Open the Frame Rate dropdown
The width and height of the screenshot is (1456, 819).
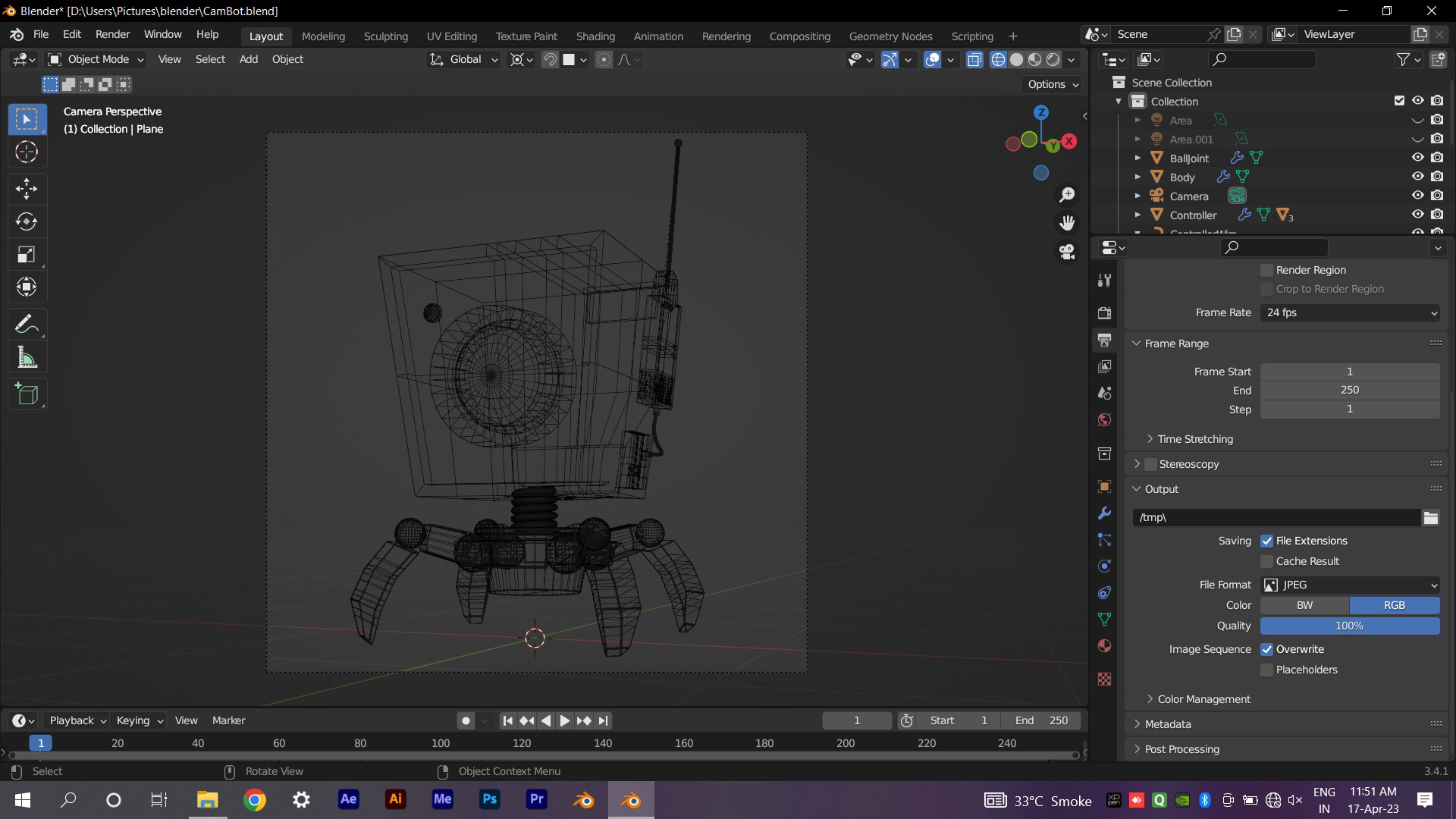[1349, 313]
